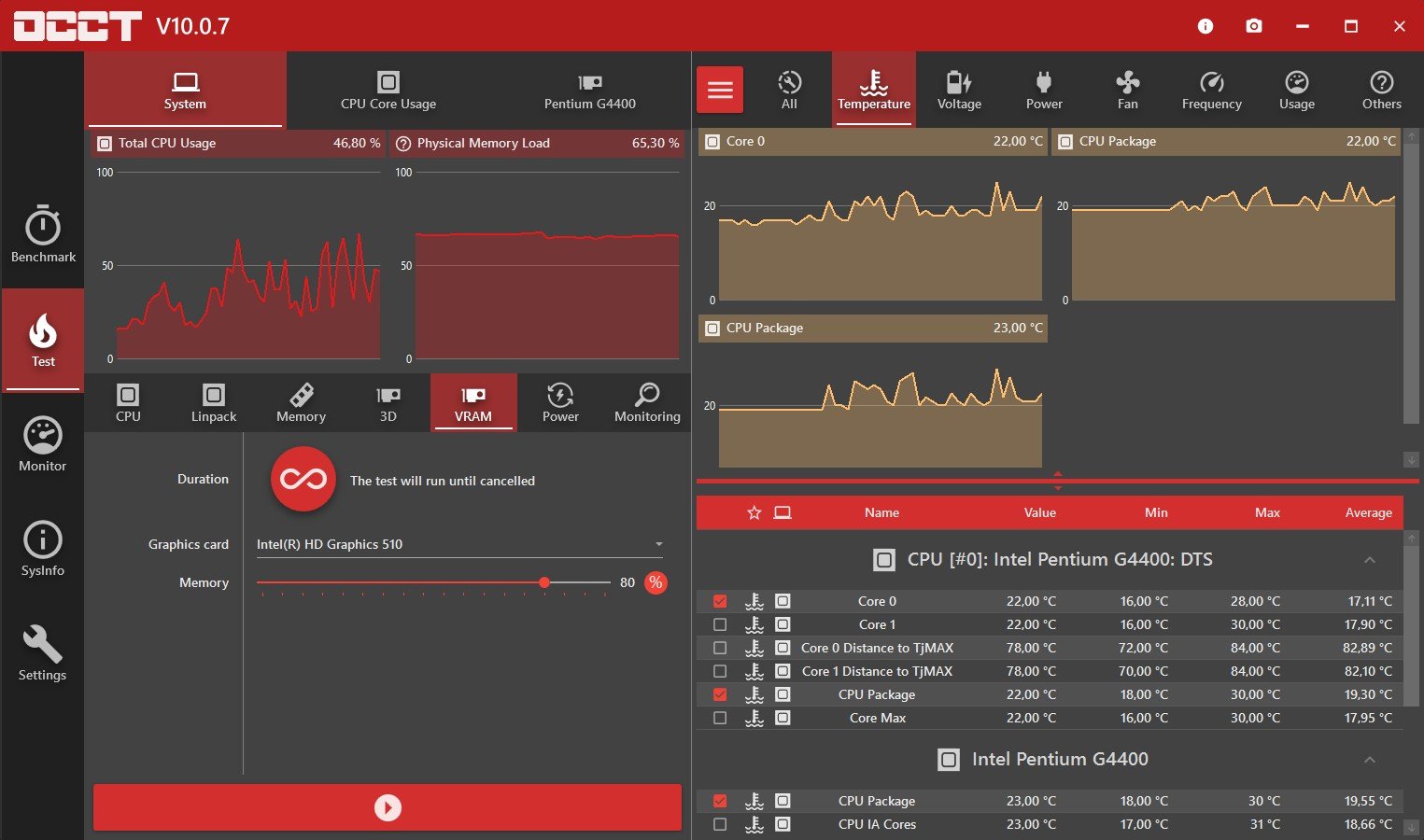This screenshot has width=1424, height=840.
Task: Show all sensors with All filter
Action: [789, 90]
